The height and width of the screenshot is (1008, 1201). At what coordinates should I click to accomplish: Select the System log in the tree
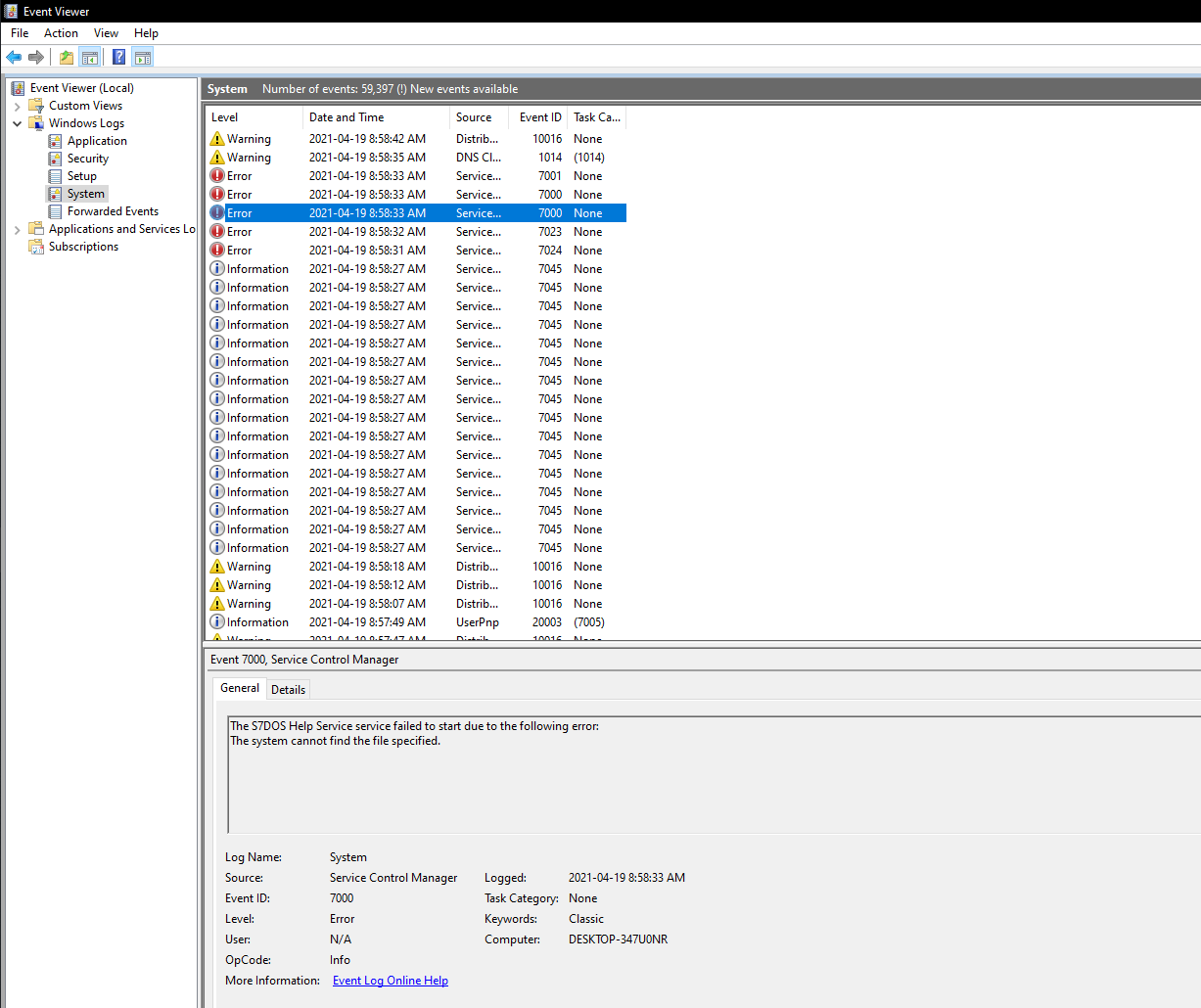[86, 194]
